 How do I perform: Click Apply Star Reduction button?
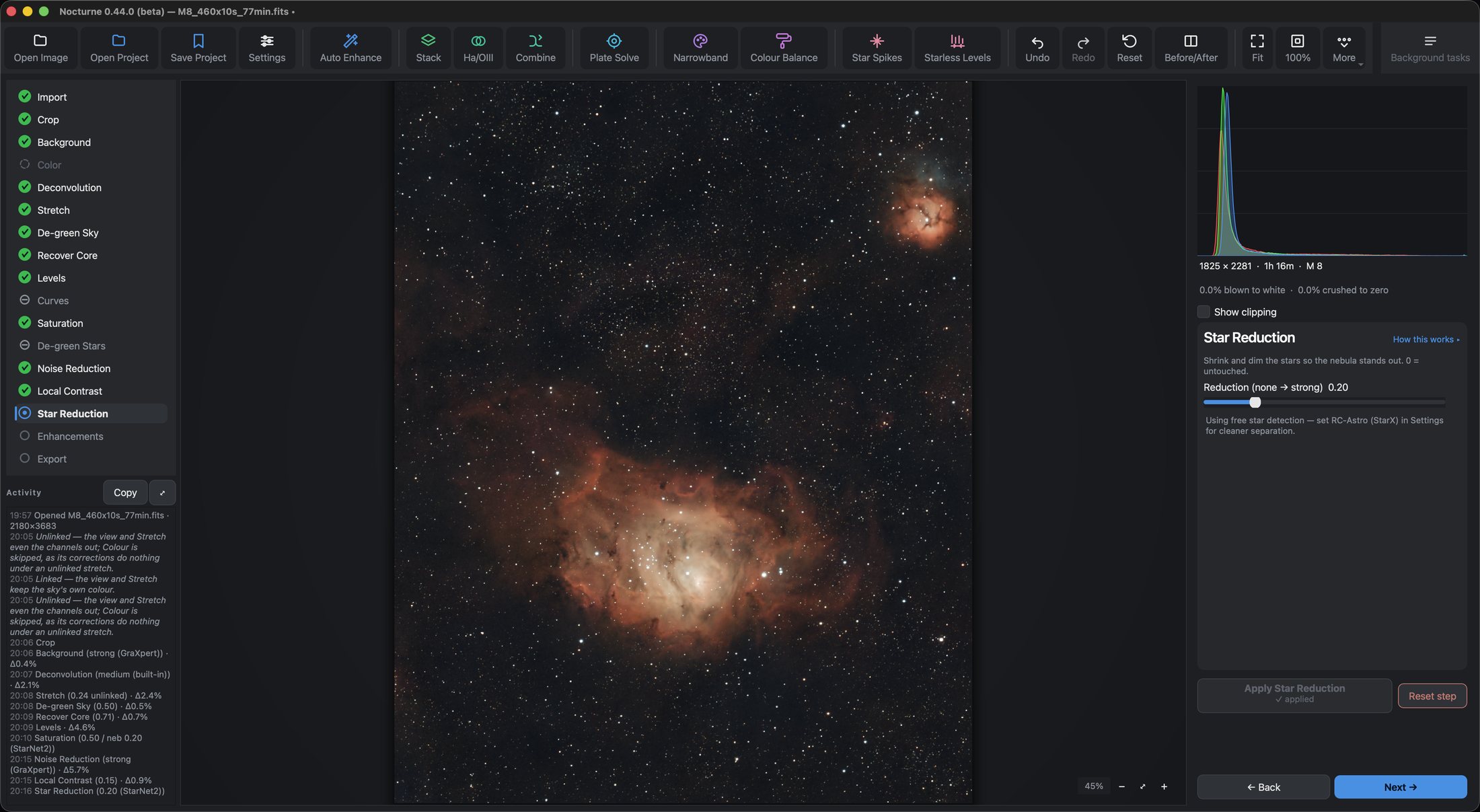click(1294, 695)
